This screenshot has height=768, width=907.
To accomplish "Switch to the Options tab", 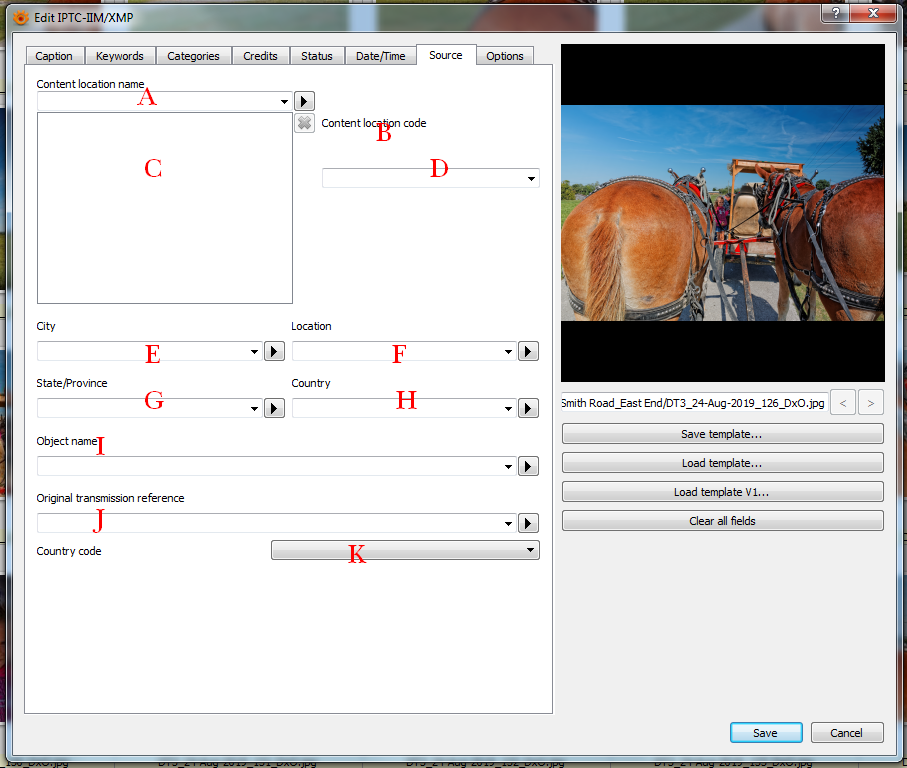I will point(505,56).
